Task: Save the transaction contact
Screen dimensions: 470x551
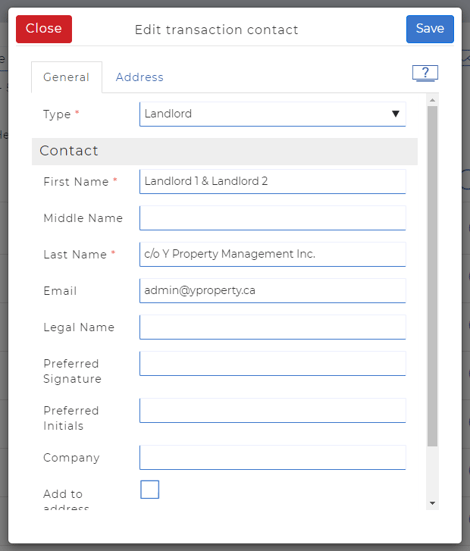Action: point(430,29)
